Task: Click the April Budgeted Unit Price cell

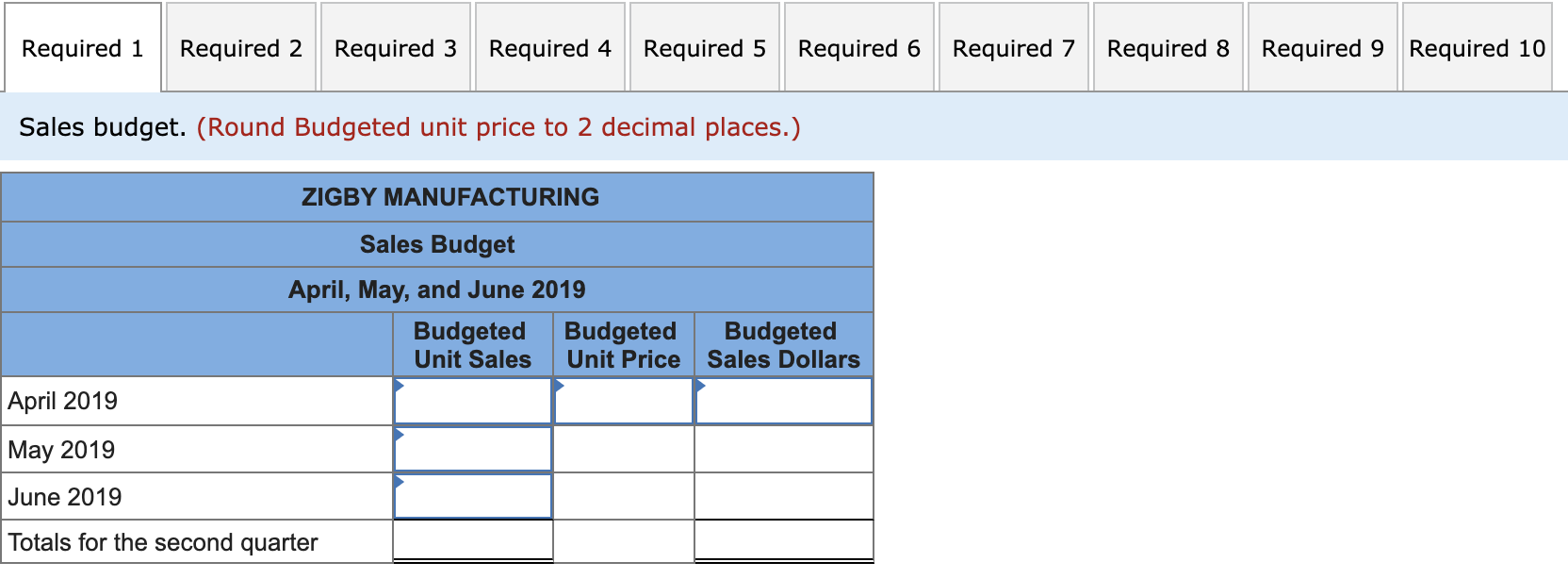Action: coord(623,401)
